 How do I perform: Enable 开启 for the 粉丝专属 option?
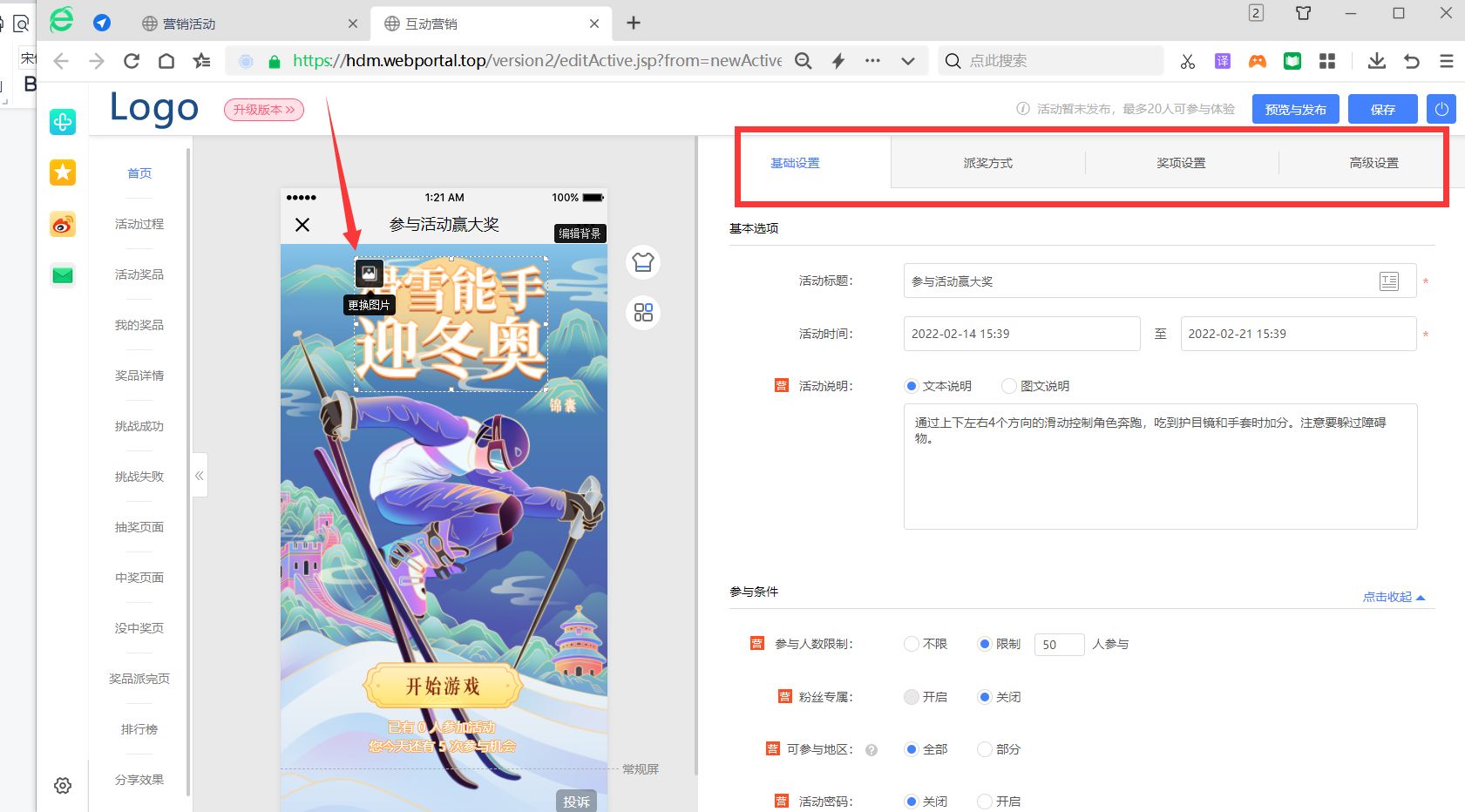[x=912, y=696]
